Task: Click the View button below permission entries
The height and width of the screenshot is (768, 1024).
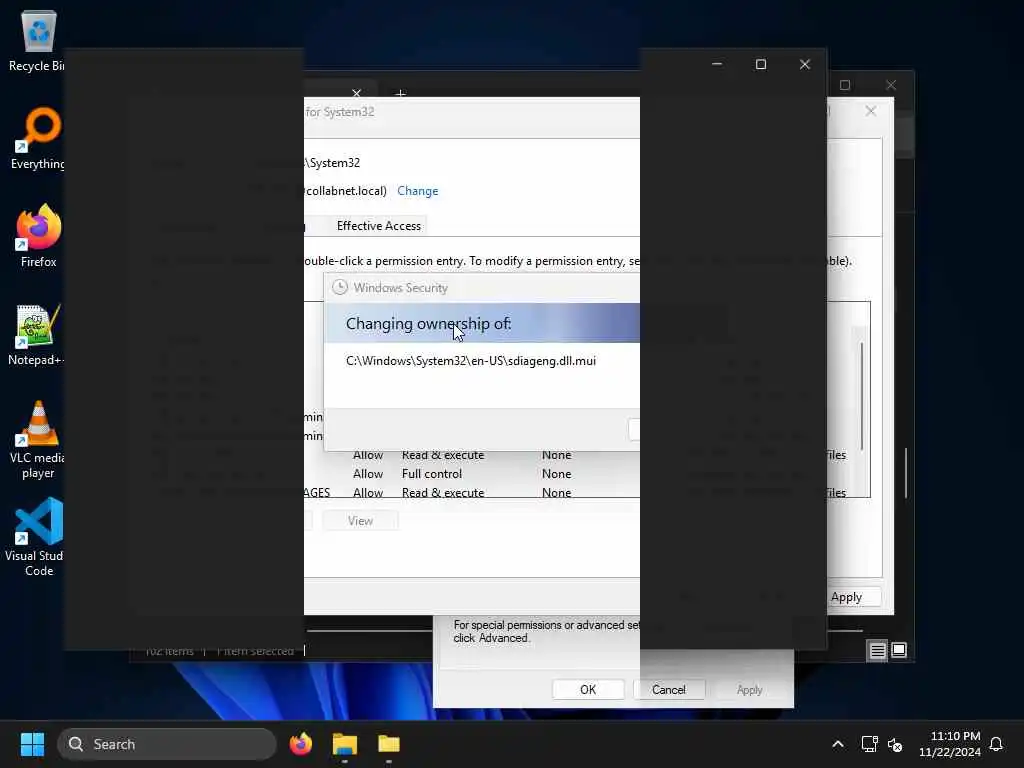Action: 360,520
